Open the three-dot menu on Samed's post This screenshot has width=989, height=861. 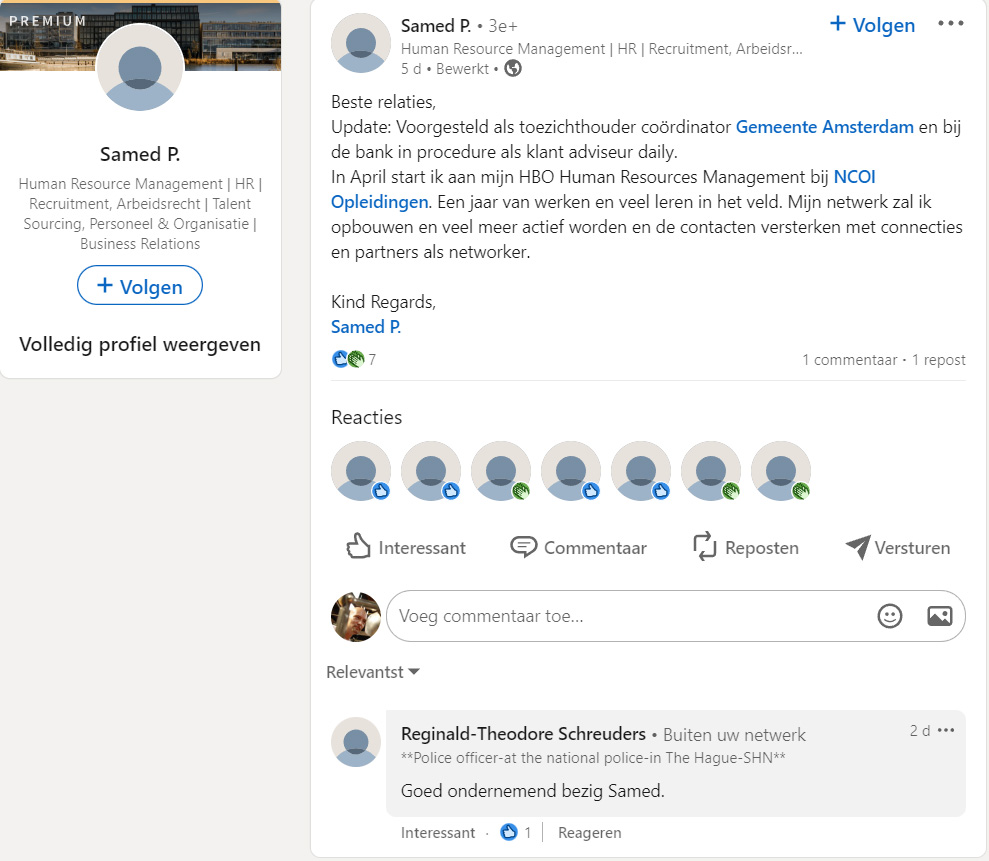[949, 23]
